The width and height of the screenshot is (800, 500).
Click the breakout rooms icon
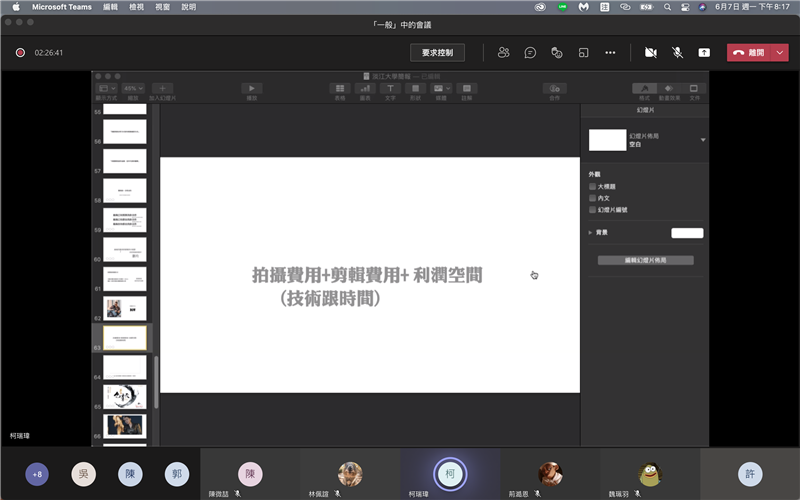583,52
